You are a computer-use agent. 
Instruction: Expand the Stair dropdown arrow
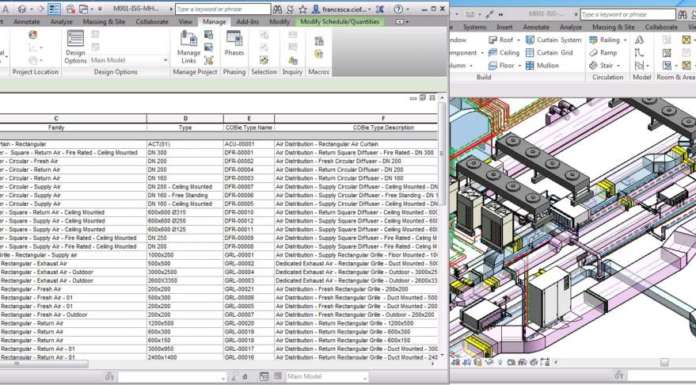click(619, 66)
